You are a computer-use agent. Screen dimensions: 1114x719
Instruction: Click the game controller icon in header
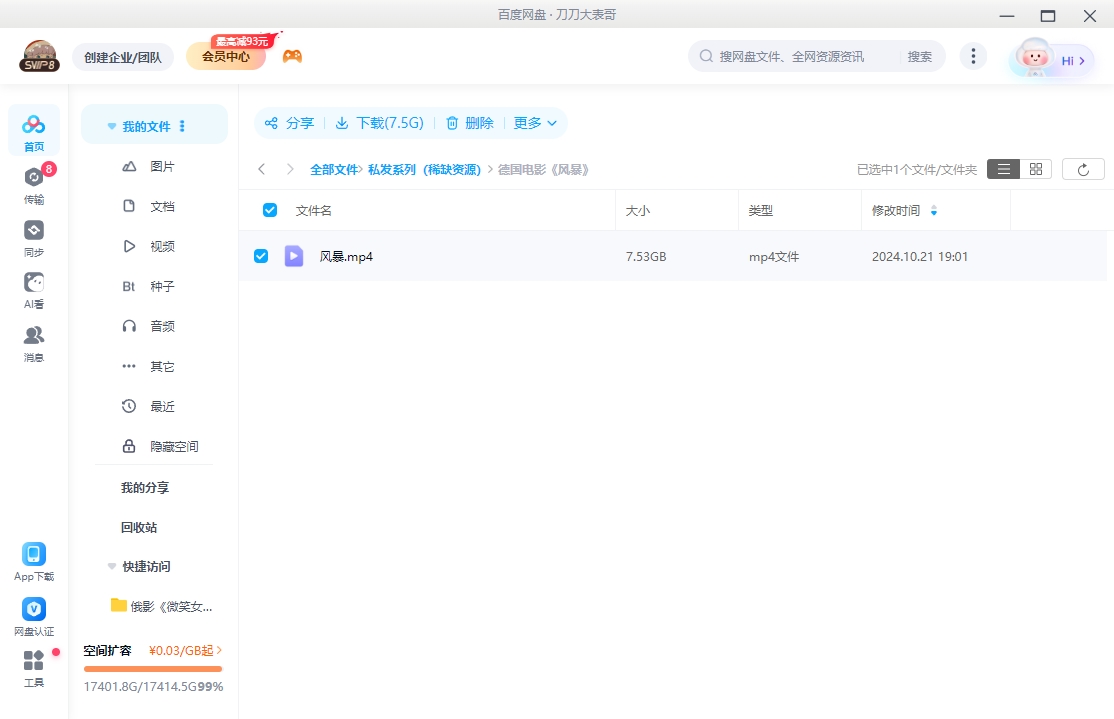[x=292, y=56]
